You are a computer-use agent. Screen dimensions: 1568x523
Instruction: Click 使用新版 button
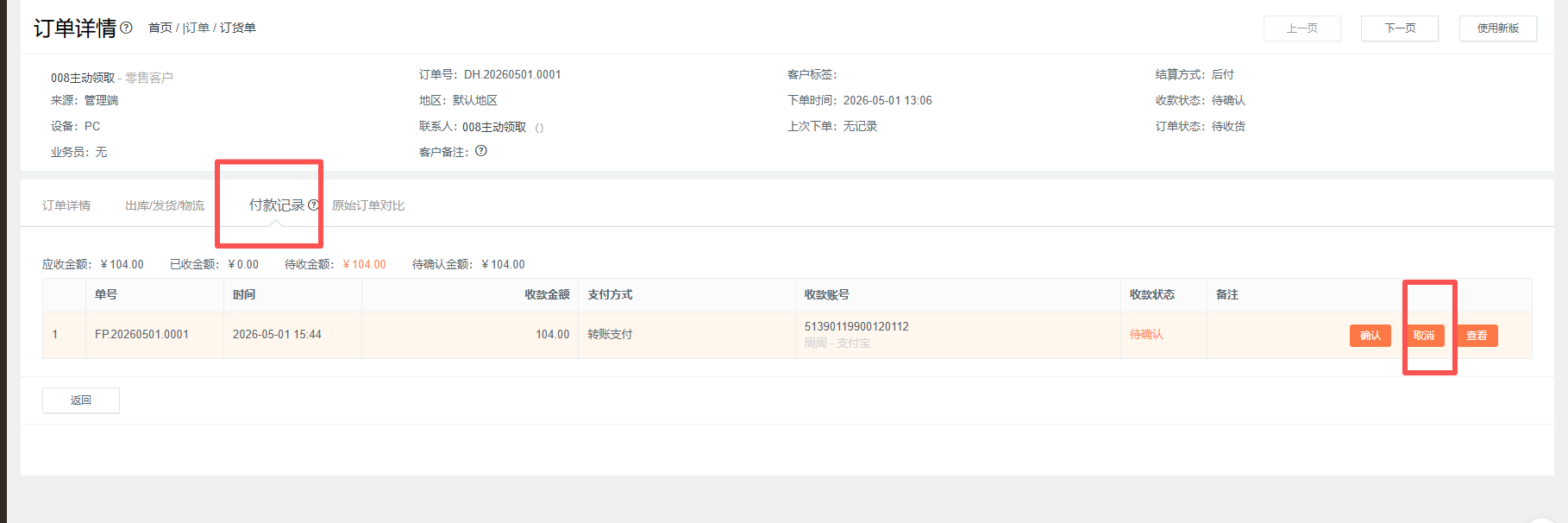[1498, 28]
